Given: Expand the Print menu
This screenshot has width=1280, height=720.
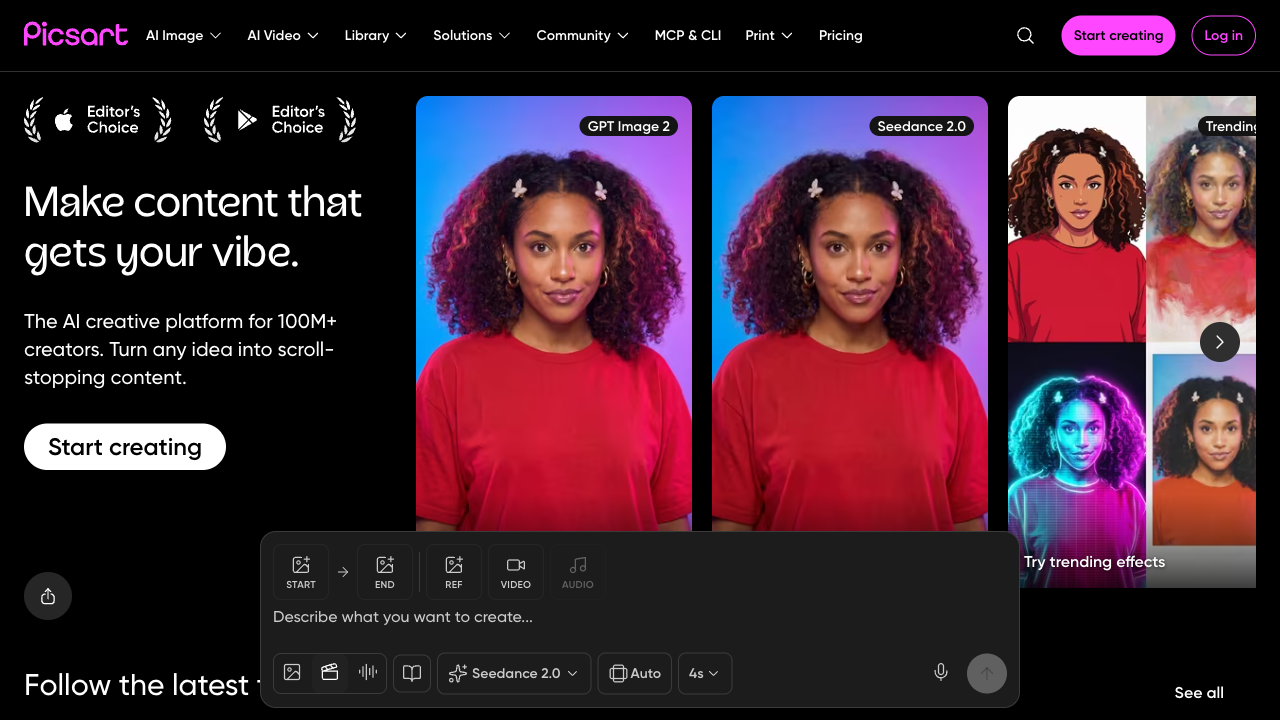Looking at the screenshot, I should (x=769, y=35).
